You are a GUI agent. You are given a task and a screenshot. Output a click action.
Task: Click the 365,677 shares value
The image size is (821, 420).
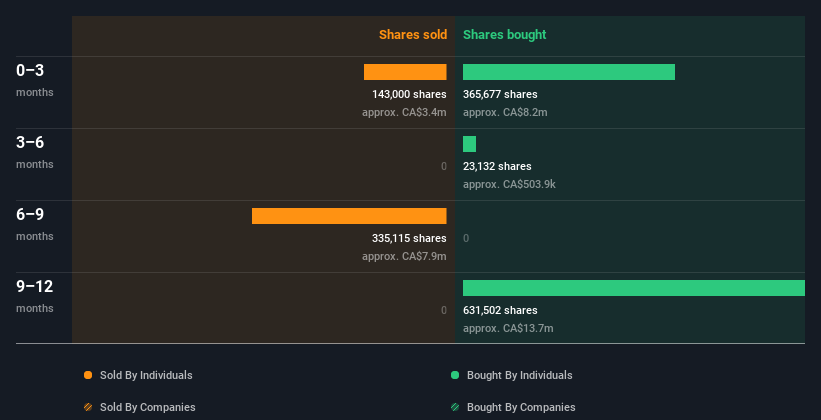500,94
